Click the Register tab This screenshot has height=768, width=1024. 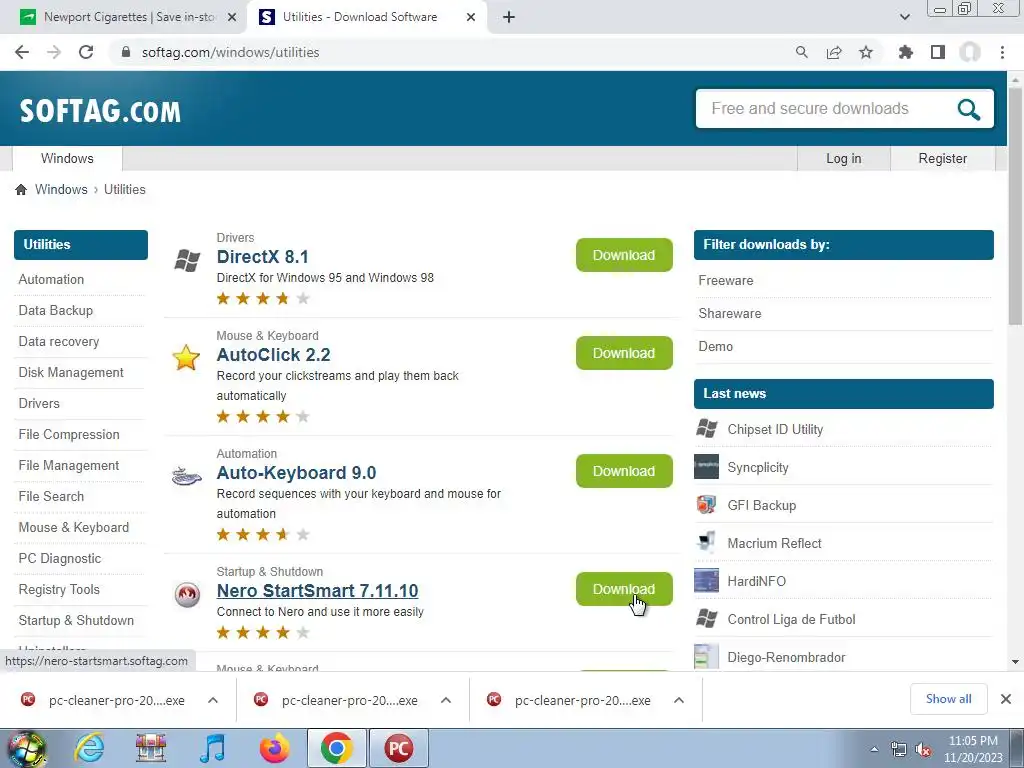[x=942, y=159]
